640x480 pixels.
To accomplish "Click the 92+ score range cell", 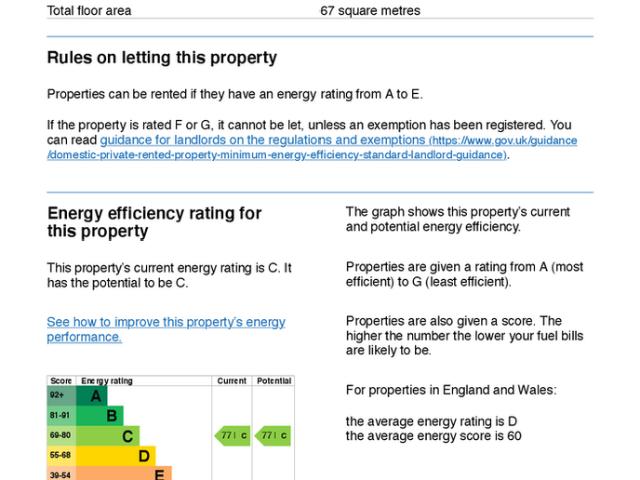I will (x=60, y=396).
